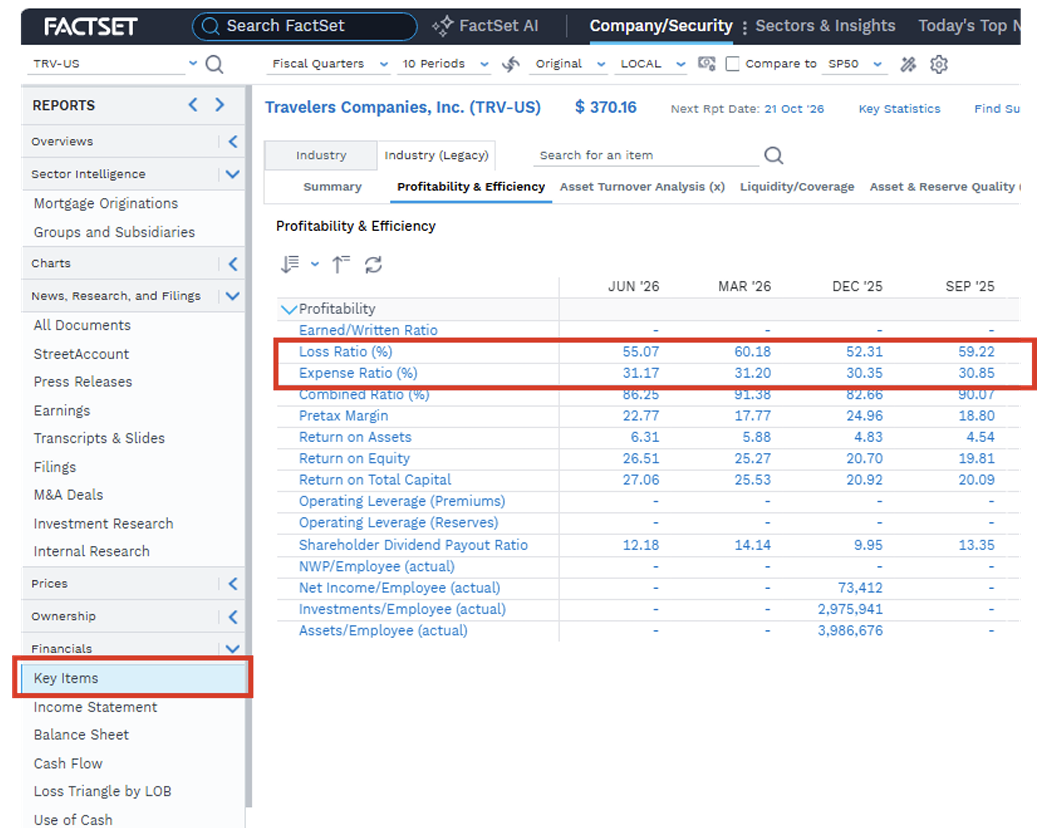Collapse News, Research, and Filings section

coord(232,296)
